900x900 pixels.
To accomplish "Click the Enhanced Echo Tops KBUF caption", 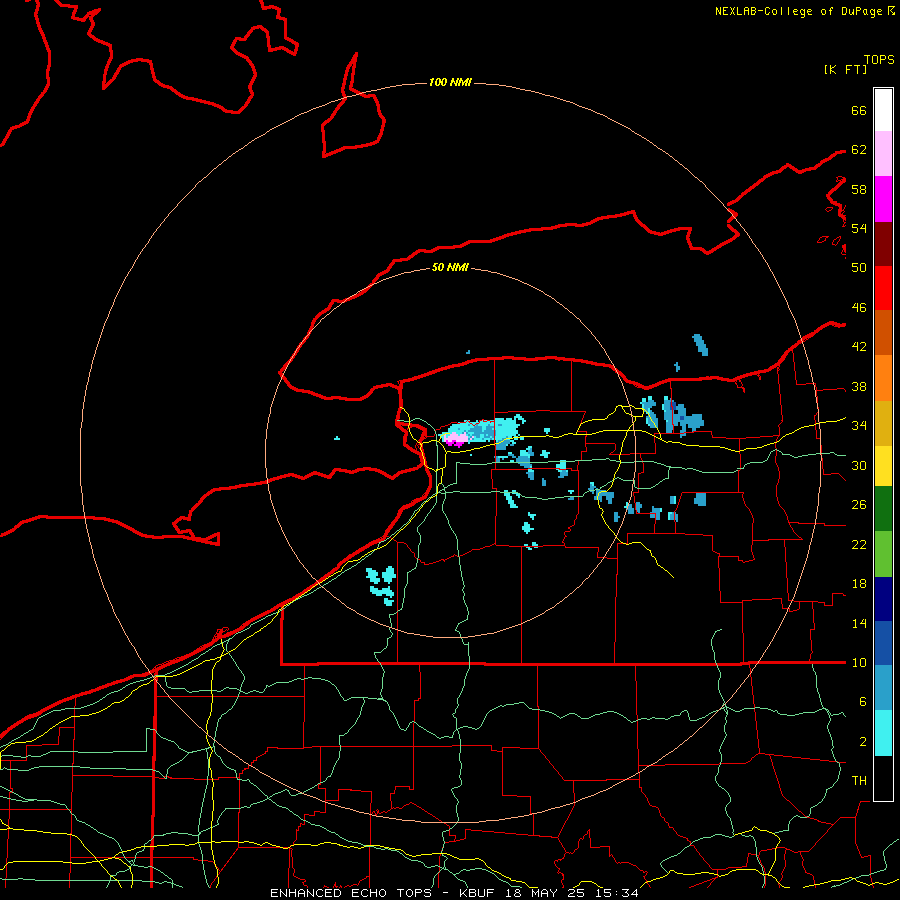I will click(x=454, y=893).
